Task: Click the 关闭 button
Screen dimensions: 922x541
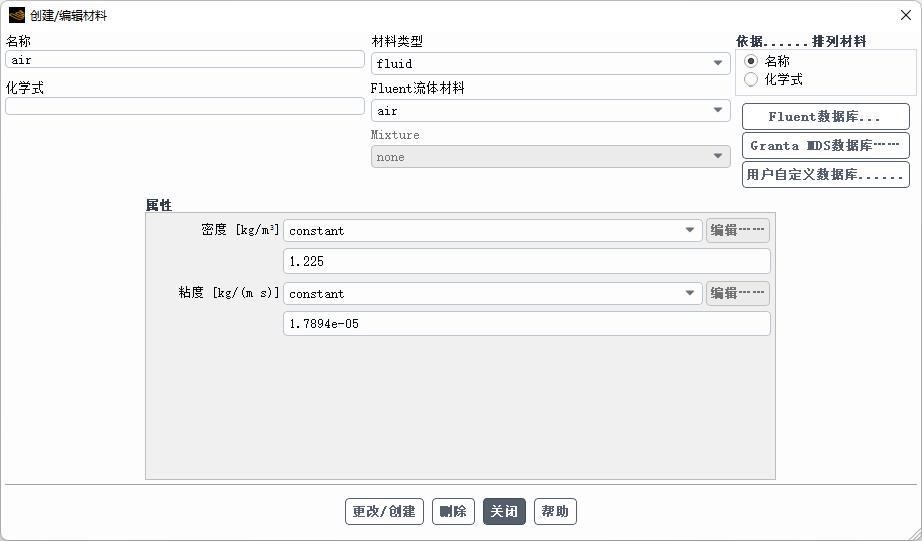Action: [504, 512]
